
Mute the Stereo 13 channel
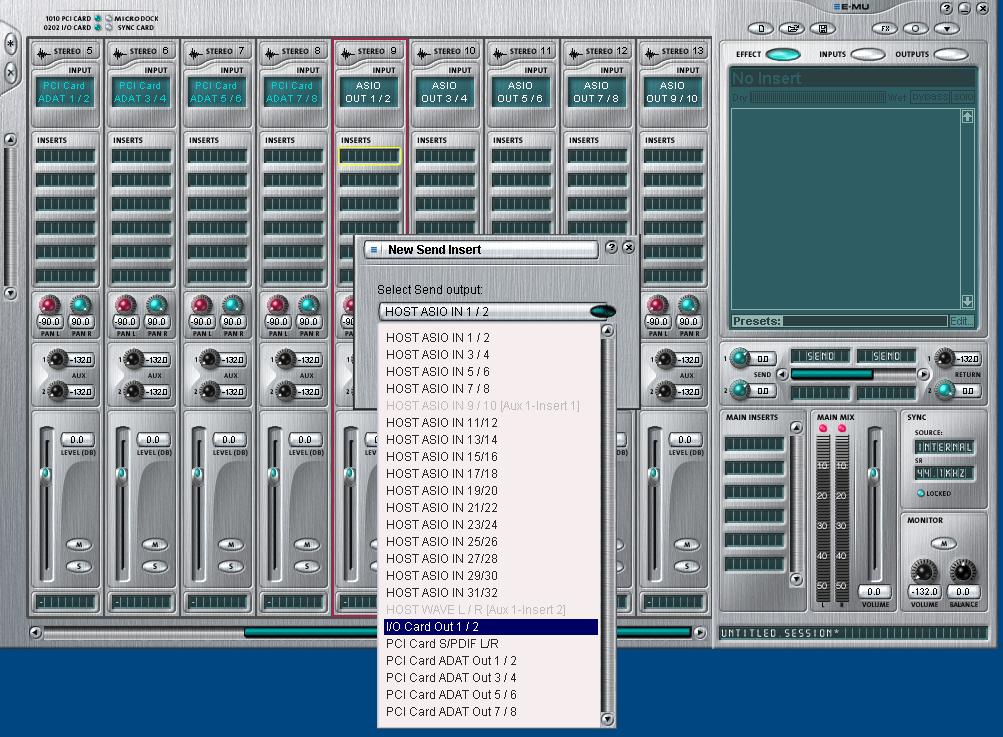click(x=687, y=544)
